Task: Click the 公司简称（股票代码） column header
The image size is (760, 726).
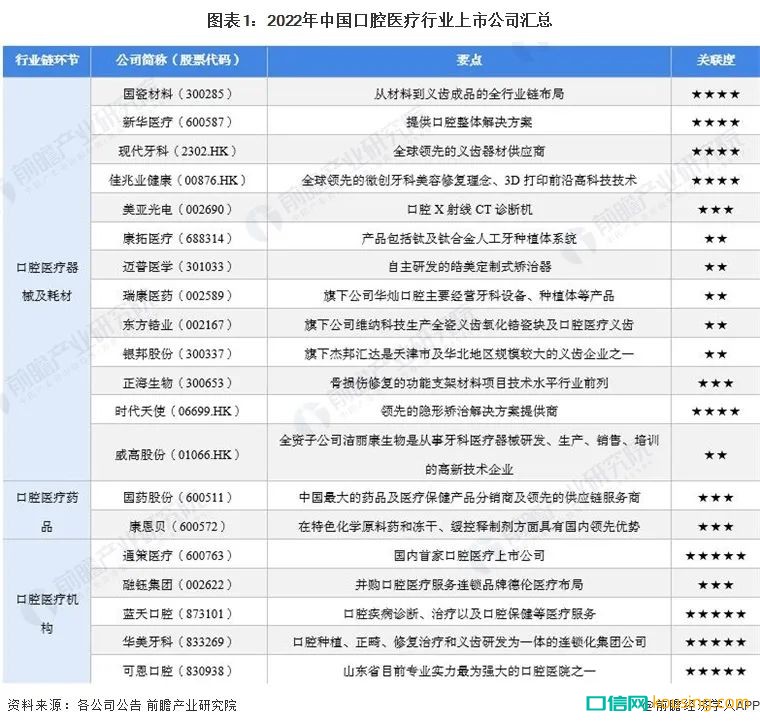Action: click(x=178, y=61)
